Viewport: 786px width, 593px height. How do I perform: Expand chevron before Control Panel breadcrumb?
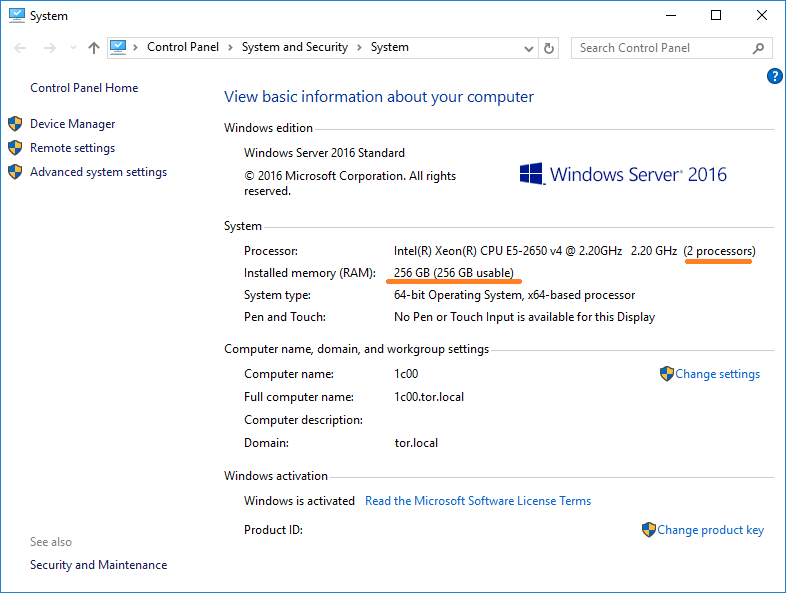pos(135,48)
